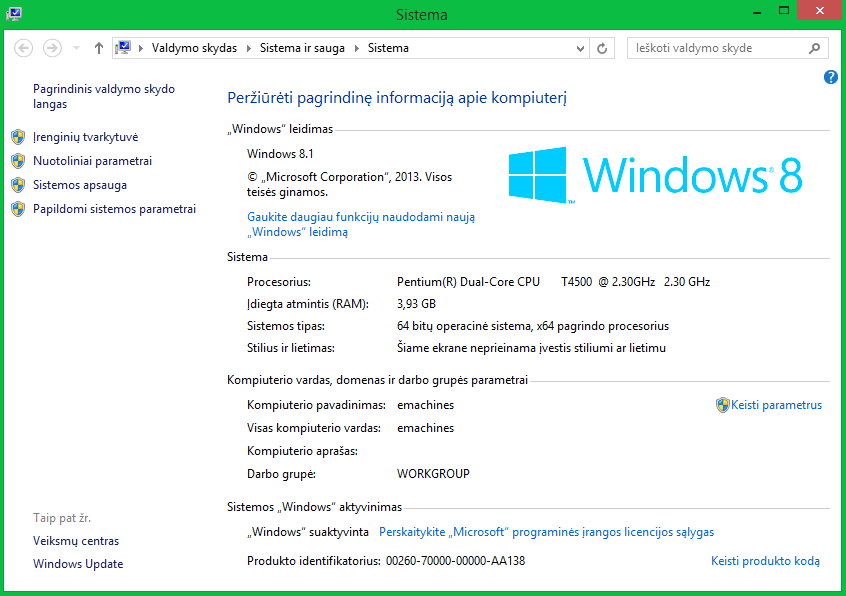Minimize the Sistema window

(757, 11)
